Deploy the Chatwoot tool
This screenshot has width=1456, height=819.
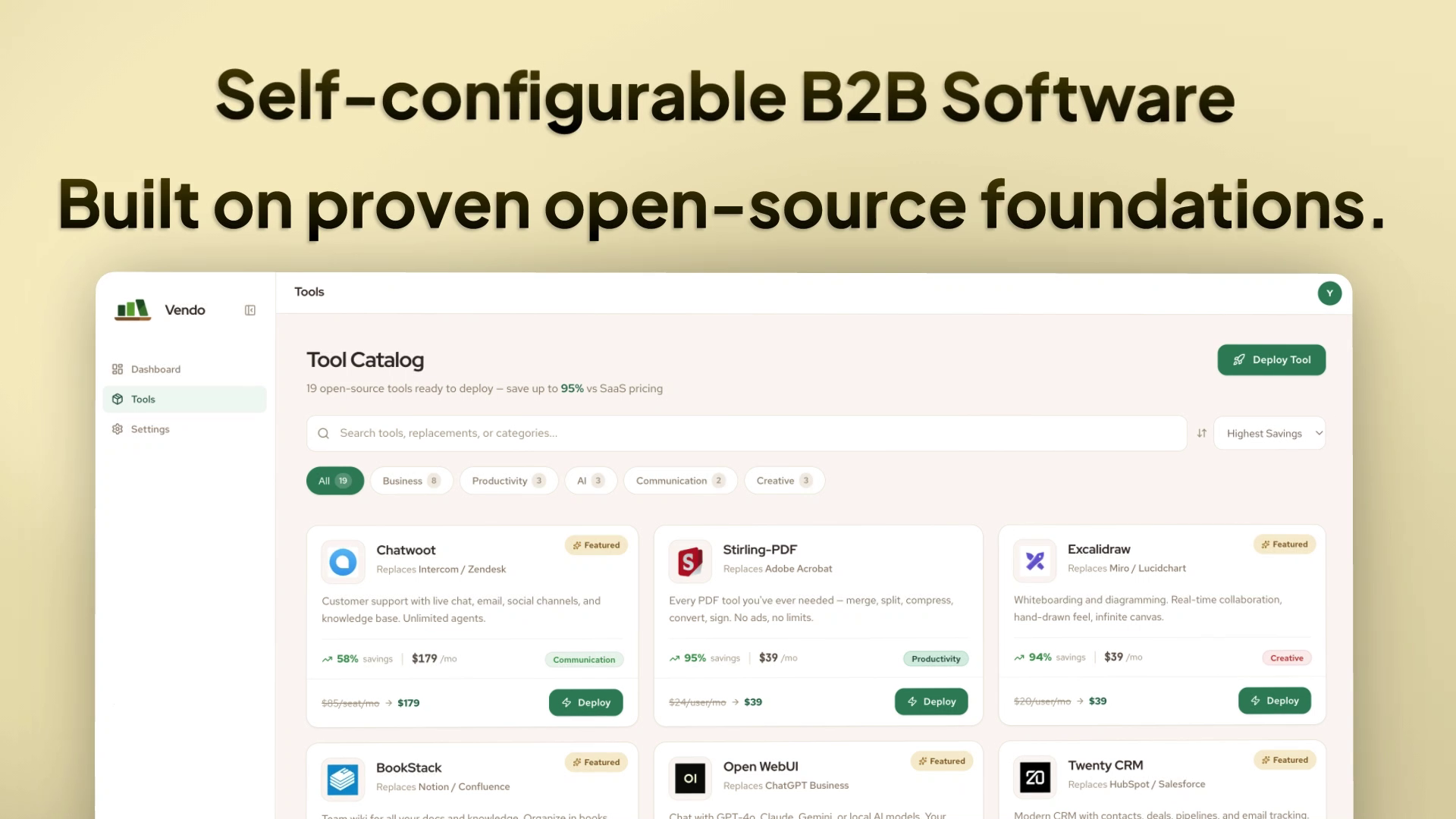point(585,703)
